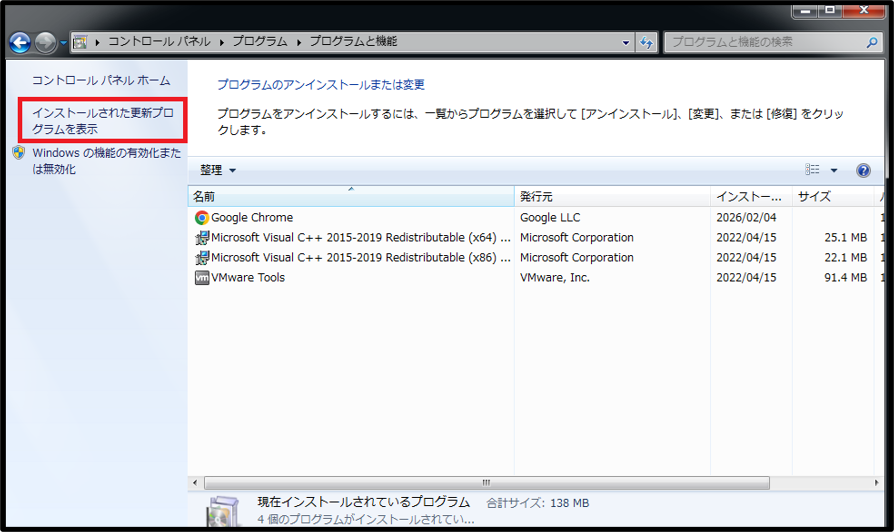Click the 91.4 MB size cell
The width and height of the screenshot is (894, 532).
coord(846,277)
